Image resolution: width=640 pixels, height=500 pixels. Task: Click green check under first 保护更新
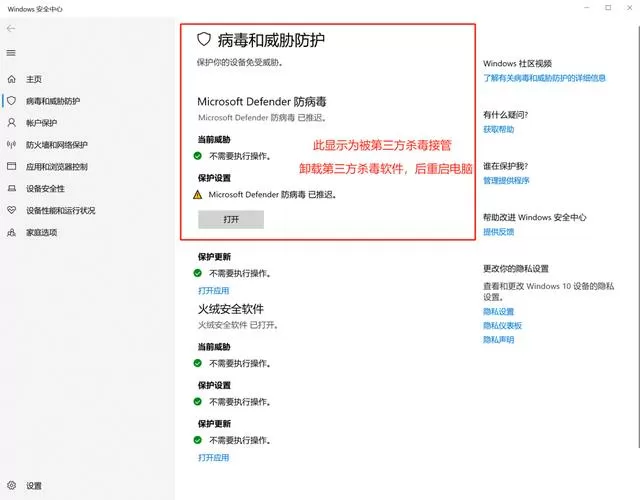click(x=198, y=273)
